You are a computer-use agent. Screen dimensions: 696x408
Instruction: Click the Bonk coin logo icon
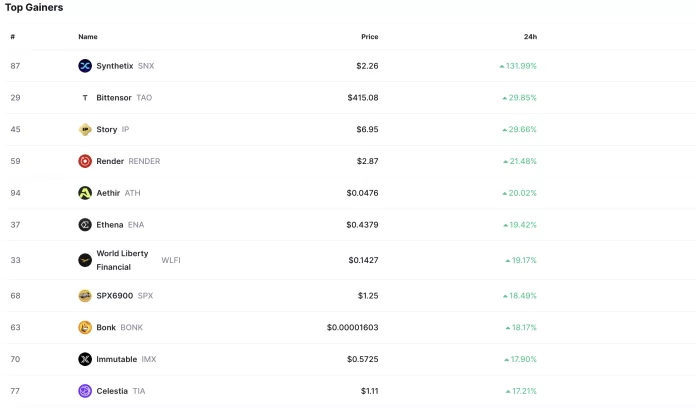(x=85, y=328)
